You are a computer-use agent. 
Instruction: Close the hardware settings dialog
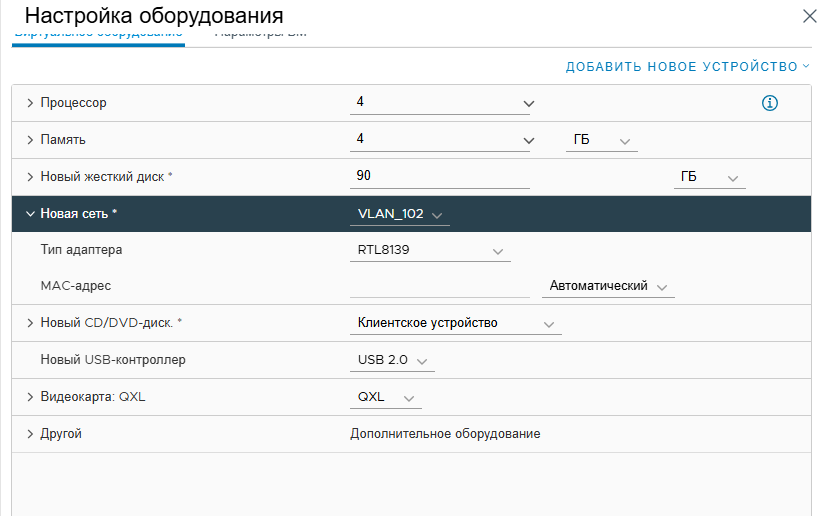809,16
